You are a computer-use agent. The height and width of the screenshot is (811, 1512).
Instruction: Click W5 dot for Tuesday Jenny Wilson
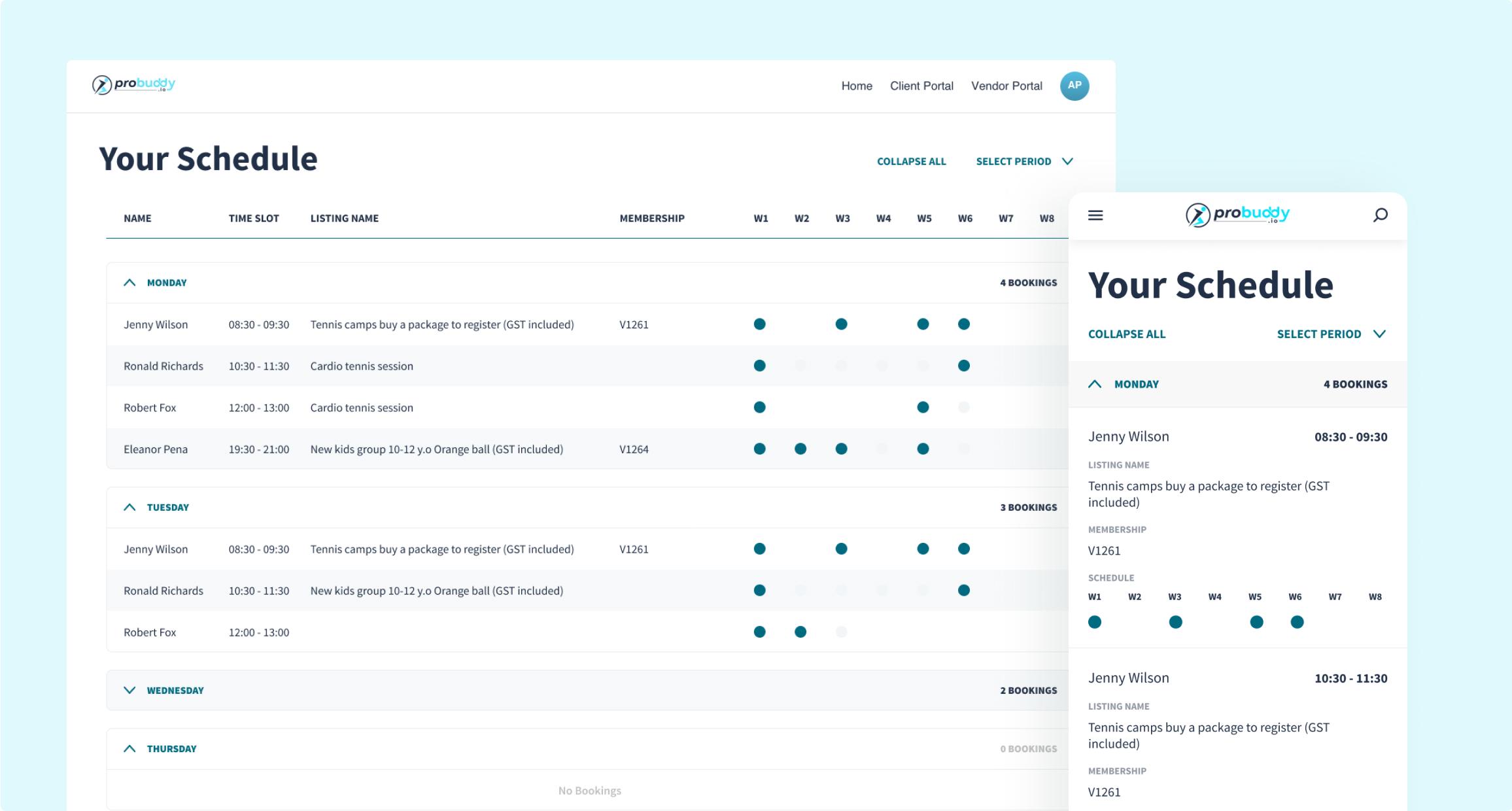(923, 549)
